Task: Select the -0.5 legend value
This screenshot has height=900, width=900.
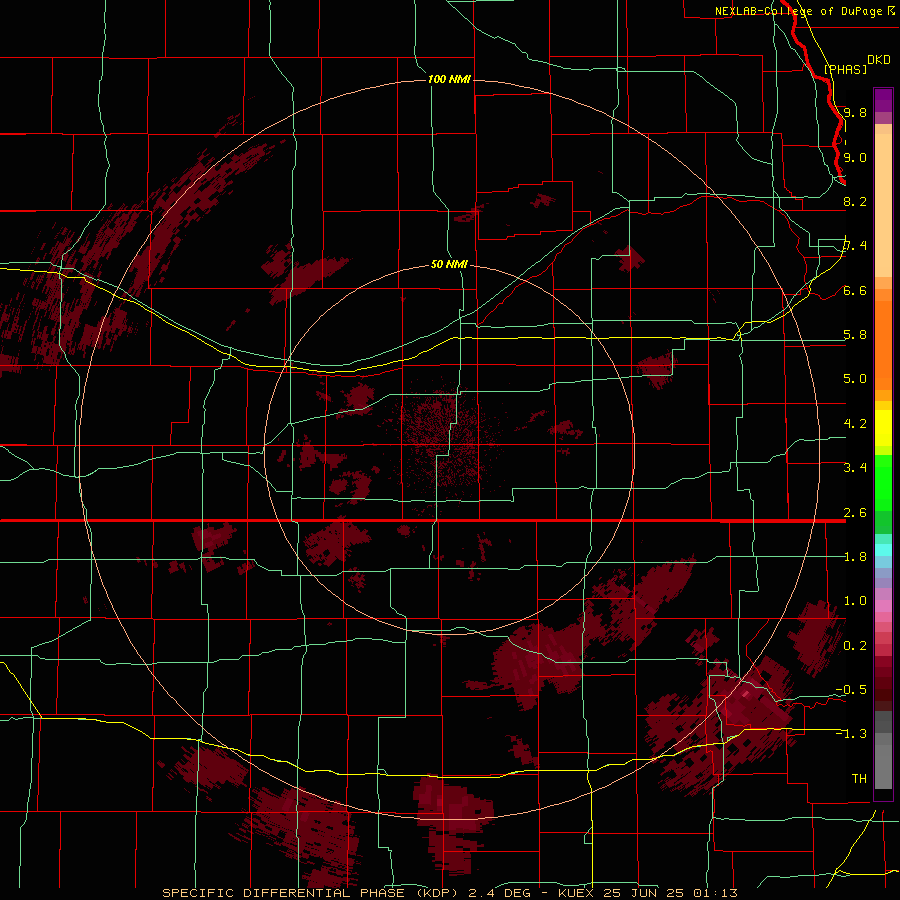Action: click(851, 690)
